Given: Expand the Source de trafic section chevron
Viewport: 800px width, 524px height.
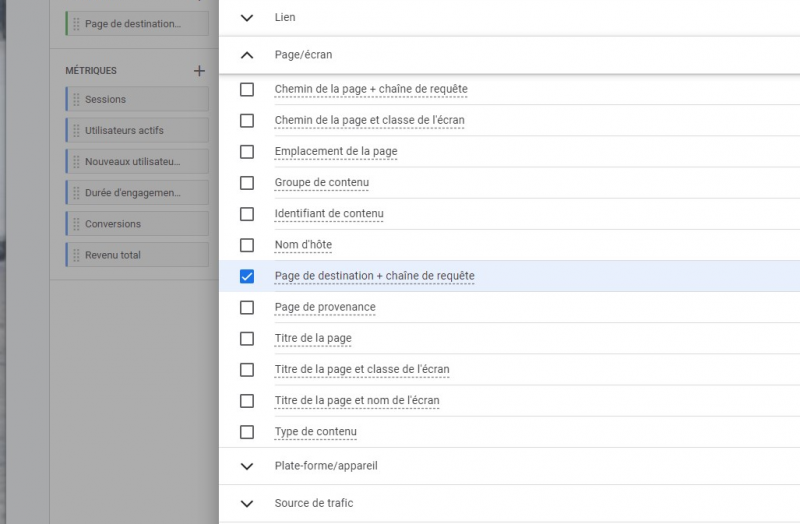Looking at the screenshot, I should 247,503.
